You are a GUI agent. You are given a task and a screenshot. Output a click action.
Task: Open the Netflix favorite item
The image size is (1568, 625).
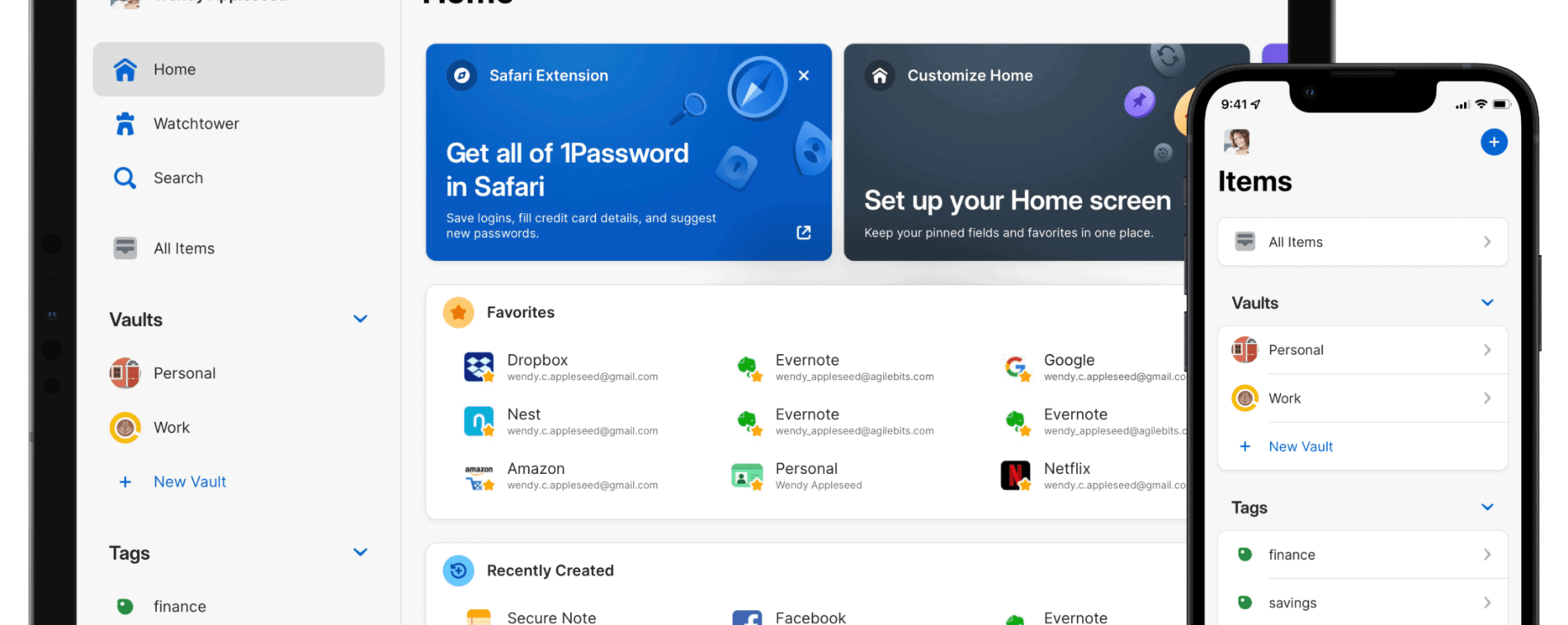pyautogui.click(x=1094, y=476)
